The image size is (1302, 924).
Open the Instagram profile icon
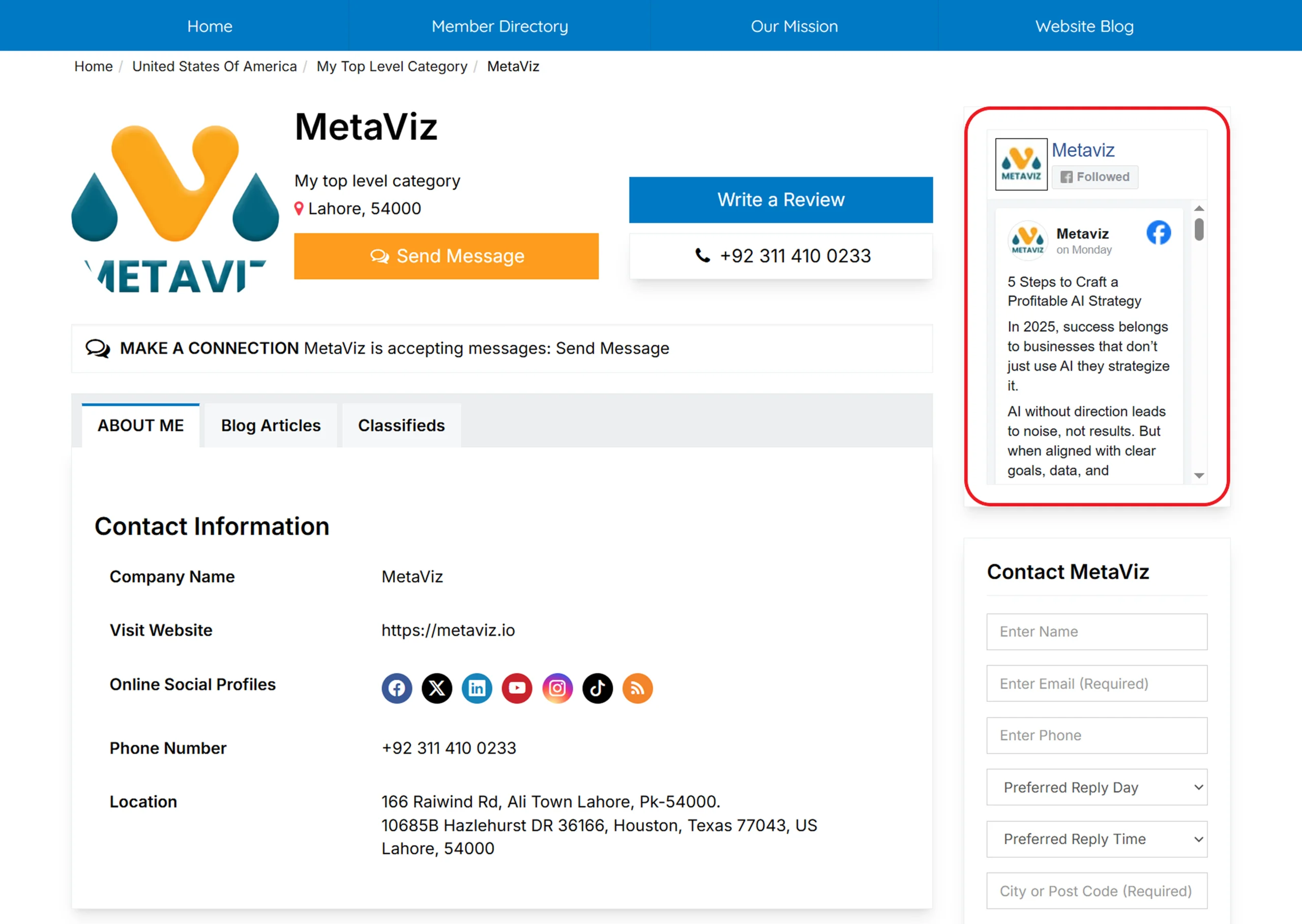[557, 689]
